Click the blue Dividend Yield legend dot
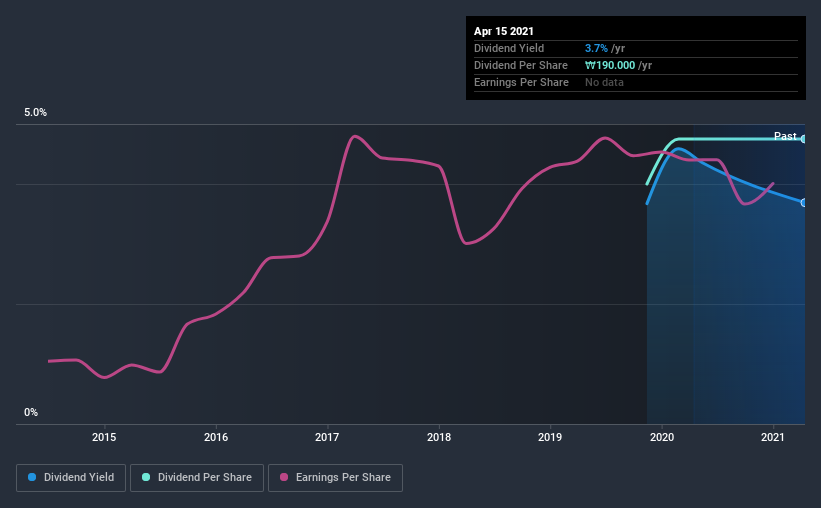 pyautogui.click(x=32, y=477)
